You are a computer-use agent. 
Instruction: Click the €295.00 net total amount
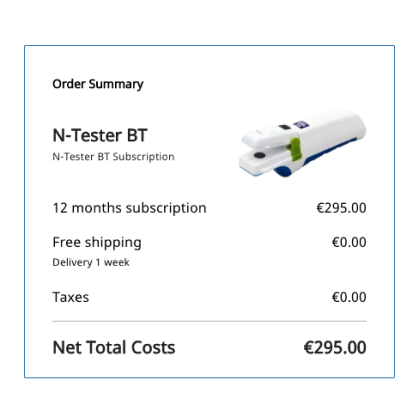coord(335,347)
